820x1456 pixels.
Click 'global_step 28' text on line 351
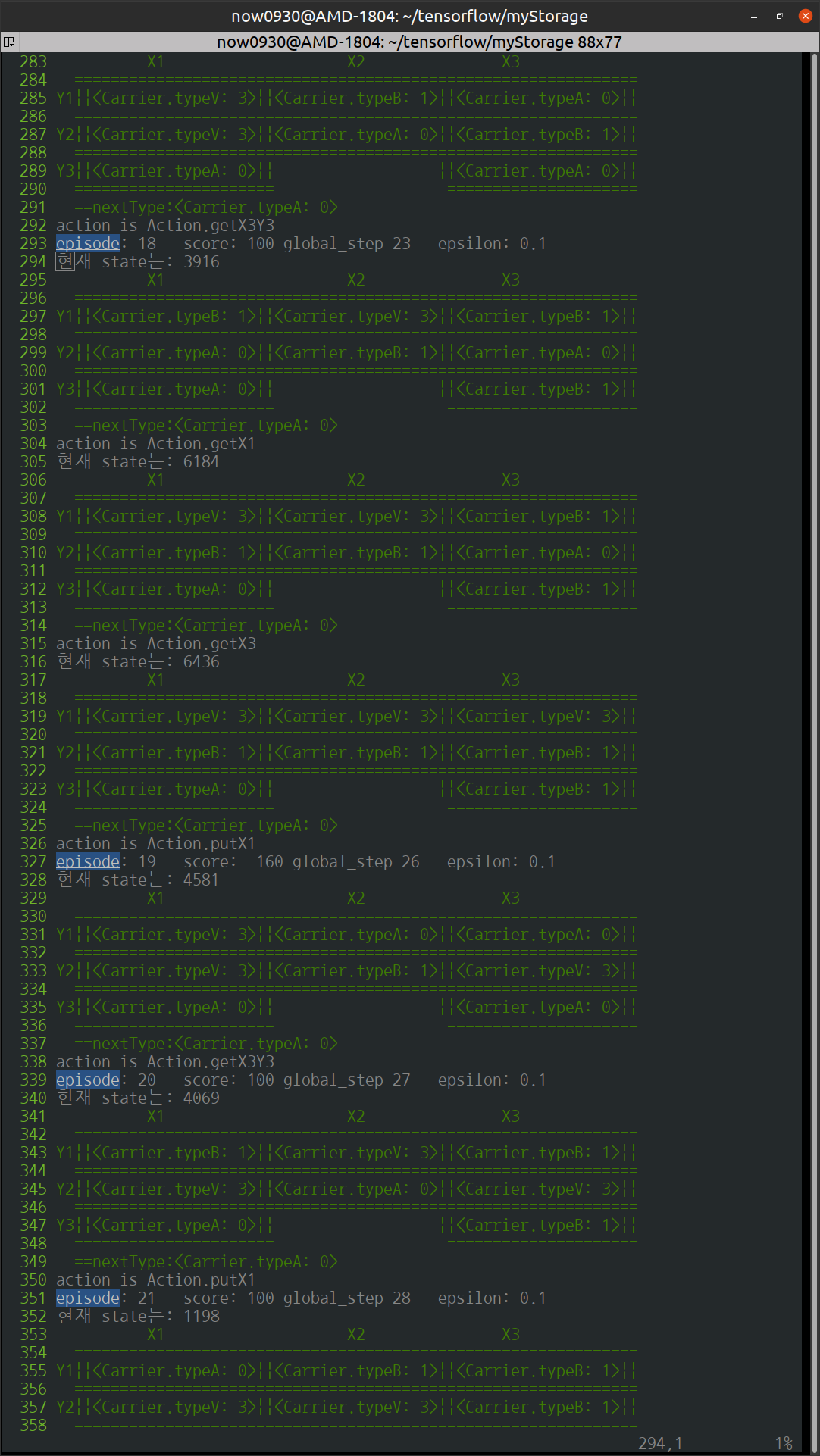coord(346,1298)
